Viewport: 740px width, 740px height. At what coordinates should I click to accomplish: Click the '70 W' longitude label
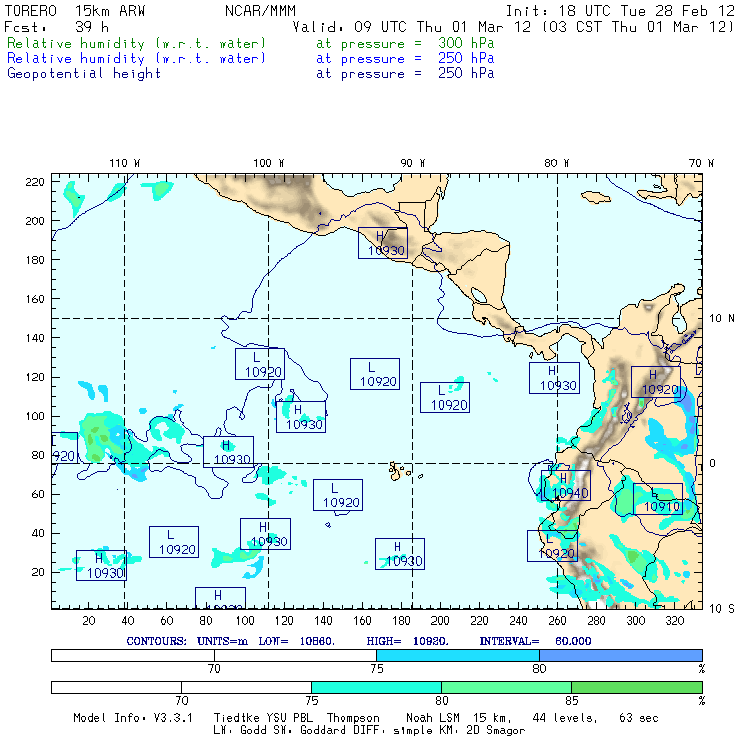tap(701, 163)
